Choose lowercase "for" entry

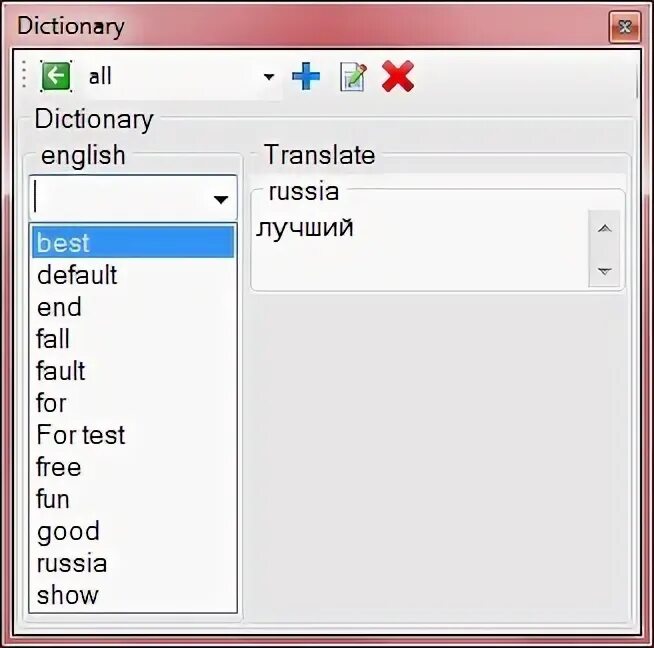tap(133, 403)
